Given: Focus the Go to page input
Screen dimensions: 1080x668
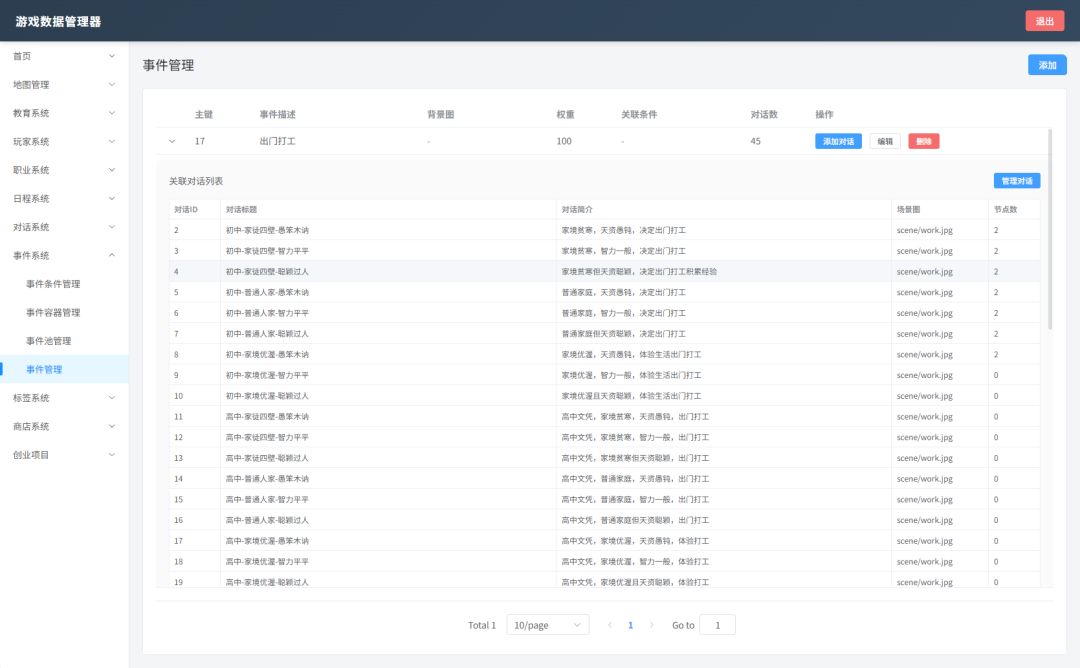Looking at the screenshot, I should [x=717, y=625].
